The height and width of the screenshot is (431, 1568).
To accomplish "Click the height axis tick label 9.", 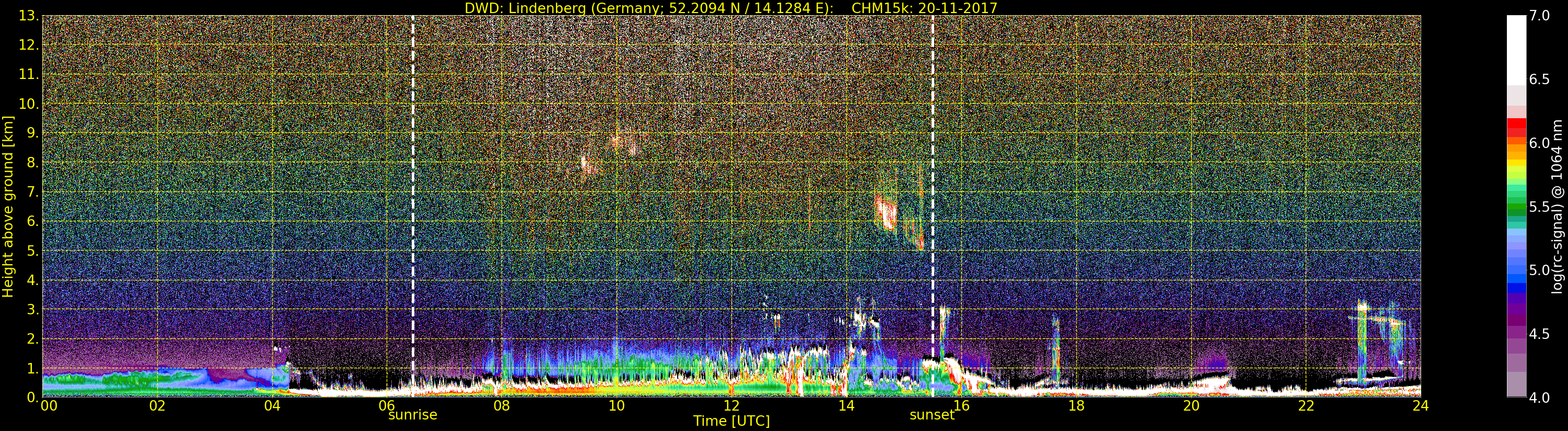I will [32, 133].
